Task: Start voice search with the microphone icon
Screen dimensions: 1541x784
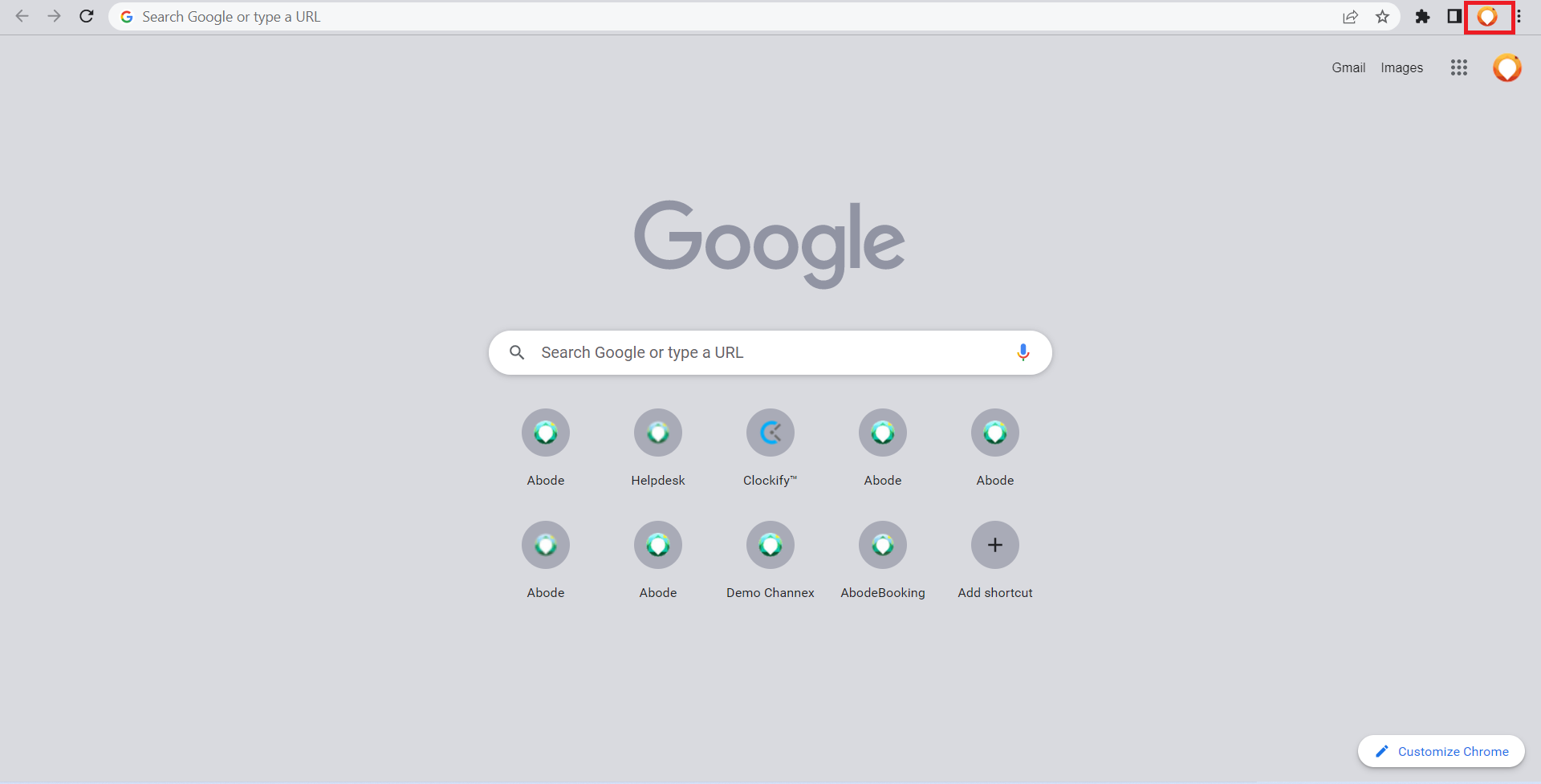Action: pos(1023,352)
